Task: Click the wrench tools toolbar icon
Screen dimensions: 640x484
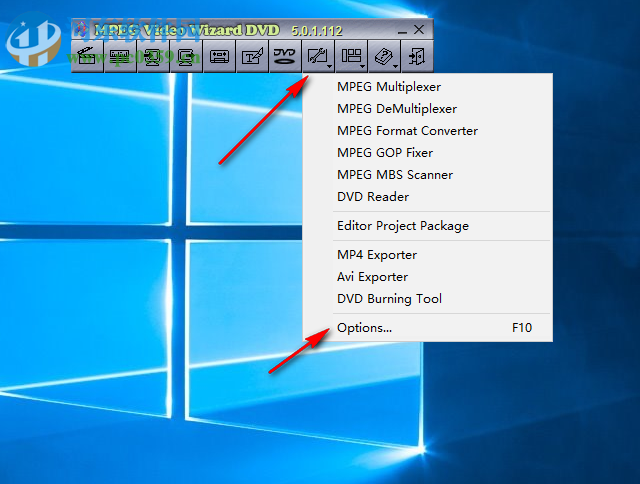Action: [x=316, y=56]
